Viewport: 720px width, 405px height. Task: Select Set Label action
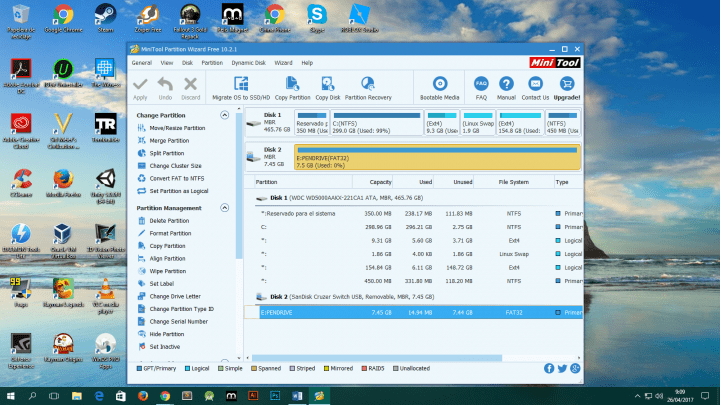tap(162, 284)
